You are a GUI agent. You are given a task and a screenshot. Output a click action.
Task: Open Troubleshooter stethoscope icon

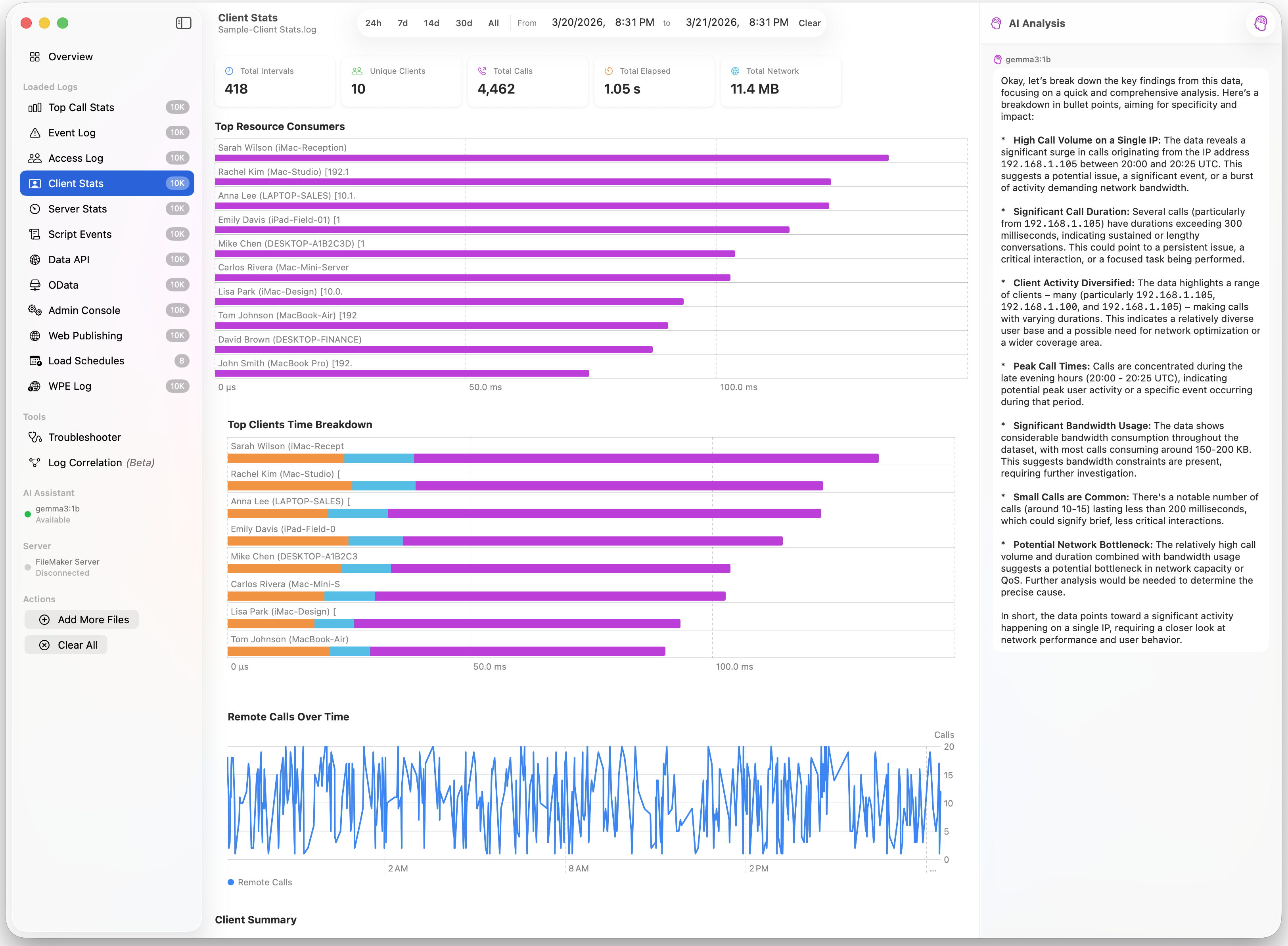(x=35, y=437)
